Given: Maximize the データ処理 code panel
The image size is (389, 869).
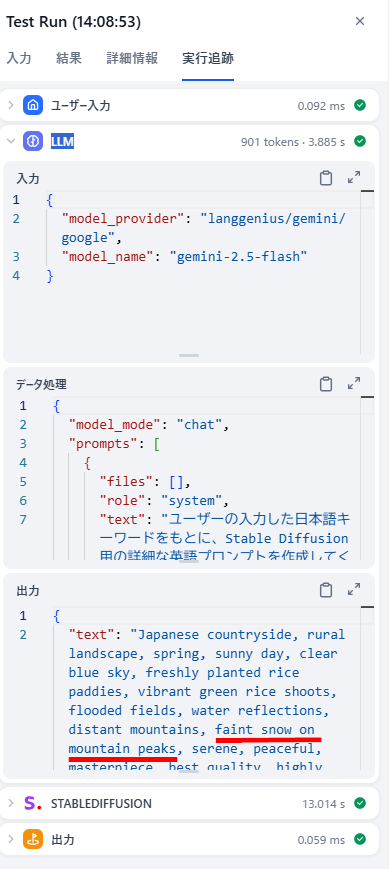Looking at the screenshot, I should (354, 384).
